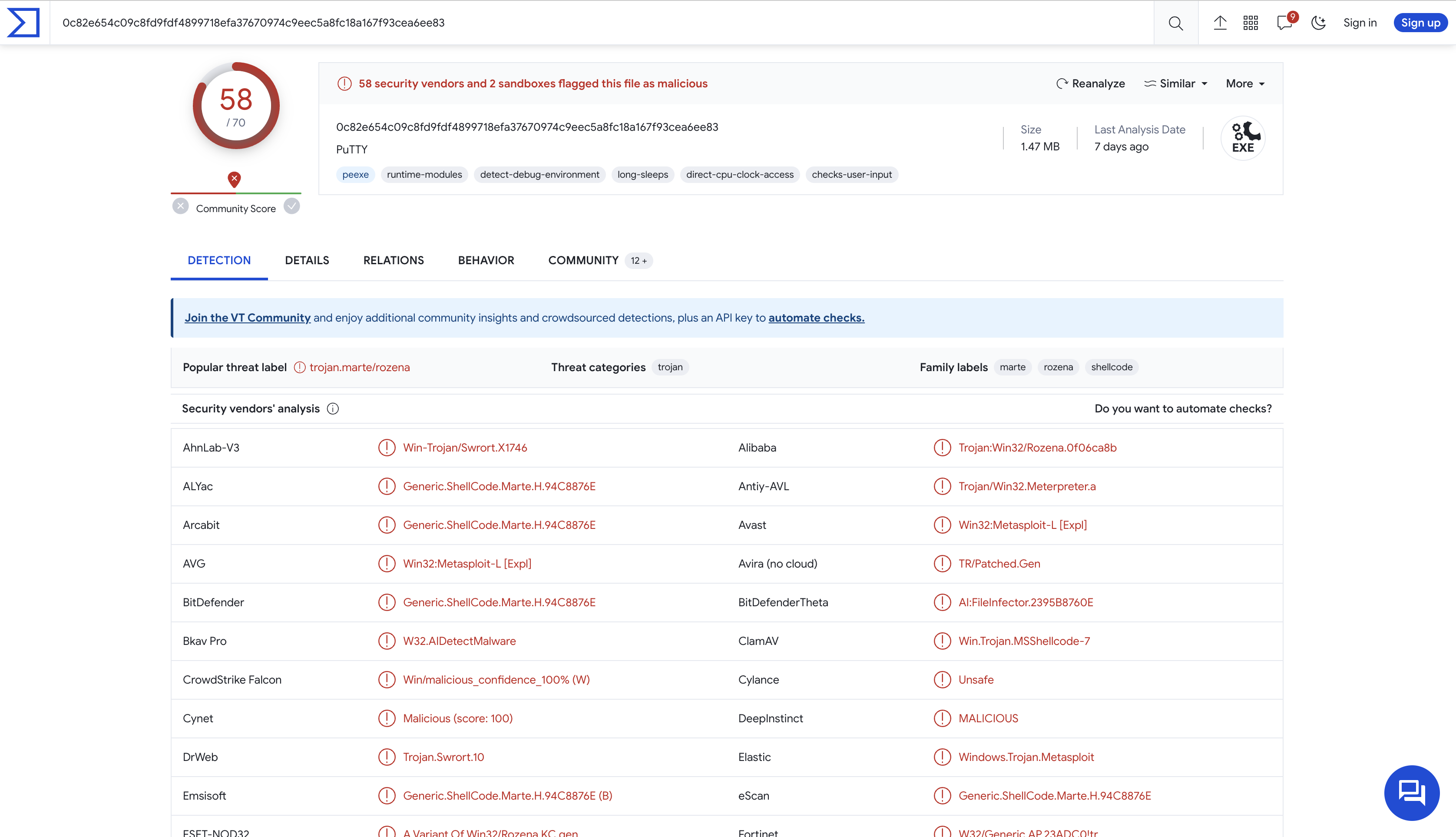Click the Windows.Trojan.Metasploit detection text
This screenshot has height=837, width=1456.
point(1026,757)
